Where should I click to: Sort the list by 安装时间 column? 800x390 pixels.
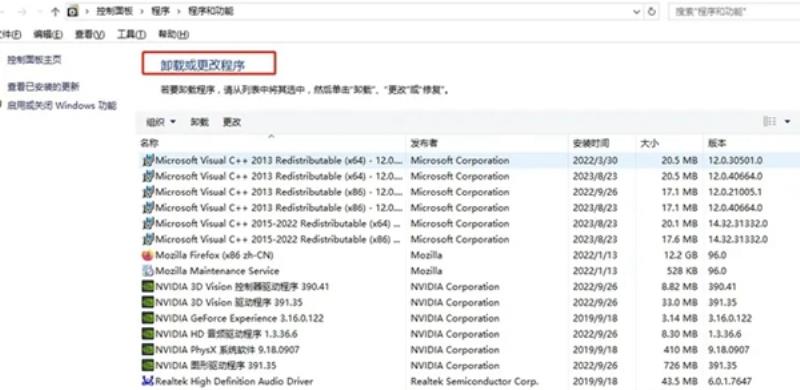590,143
